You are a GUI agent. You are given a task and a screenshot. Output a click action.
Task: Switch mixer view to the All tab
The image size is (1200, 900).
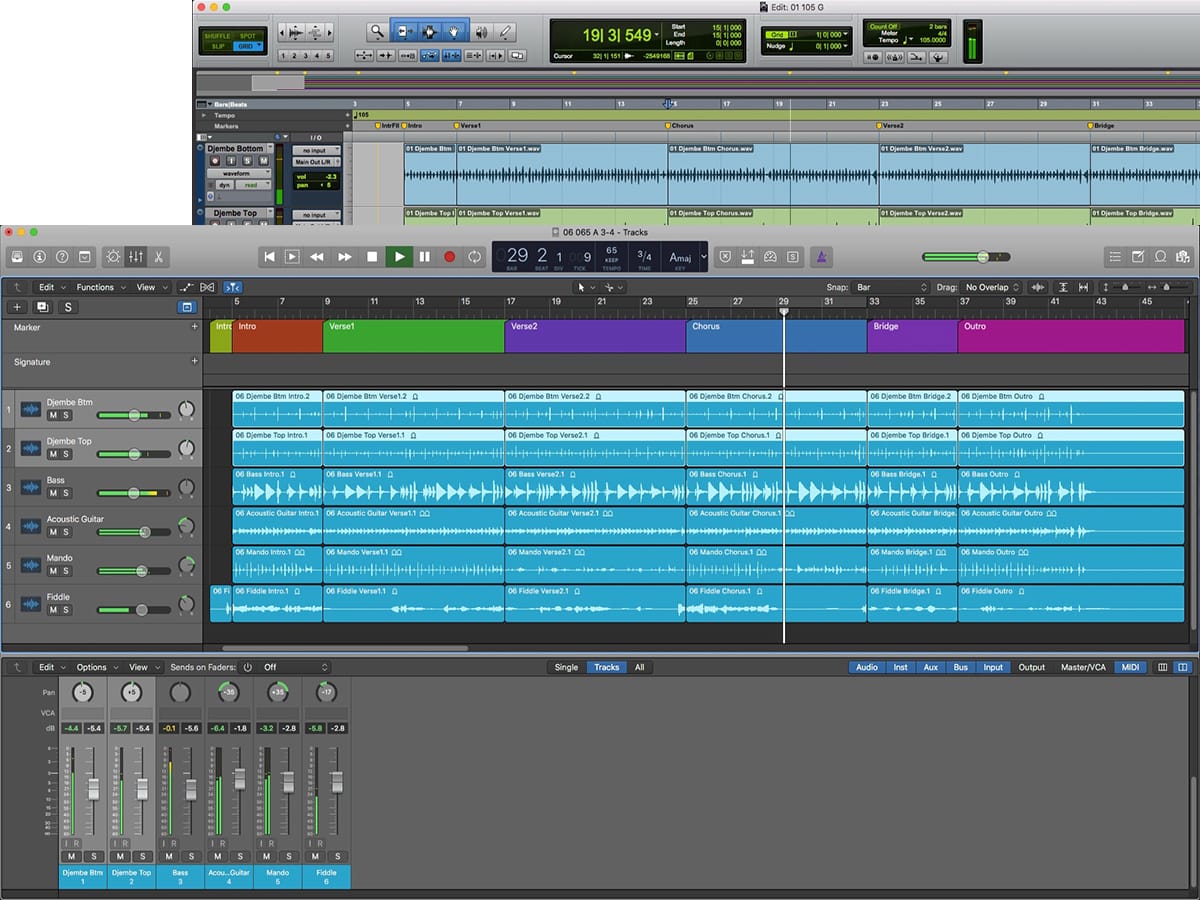coord(639,667)
